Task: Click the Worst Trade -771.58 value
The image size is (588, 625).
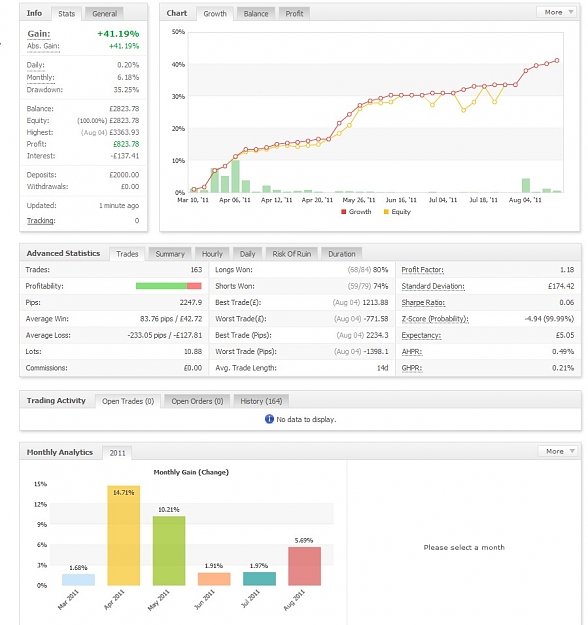Action: tap(376, 319)
